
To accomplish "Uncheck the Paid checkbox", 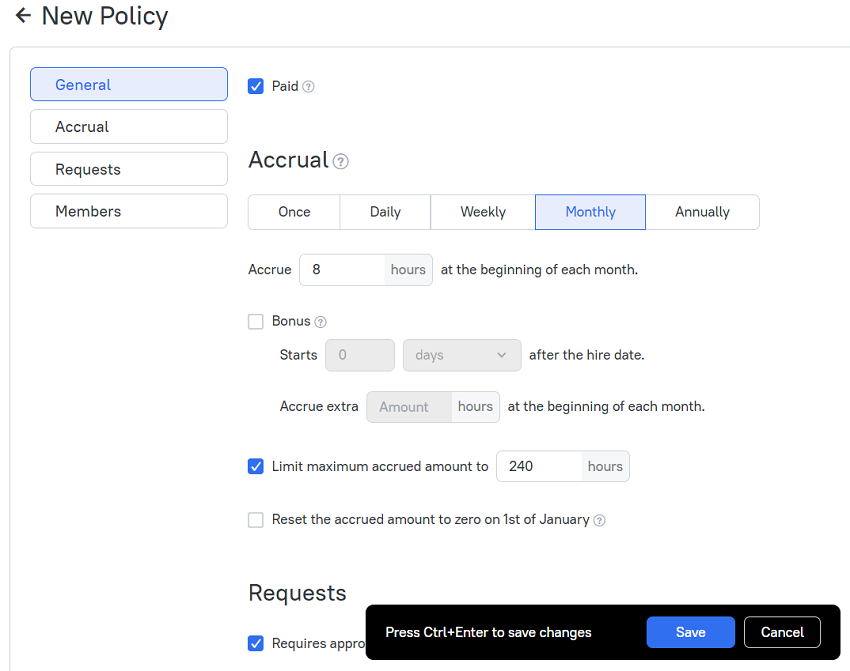I will coord(256,86).
